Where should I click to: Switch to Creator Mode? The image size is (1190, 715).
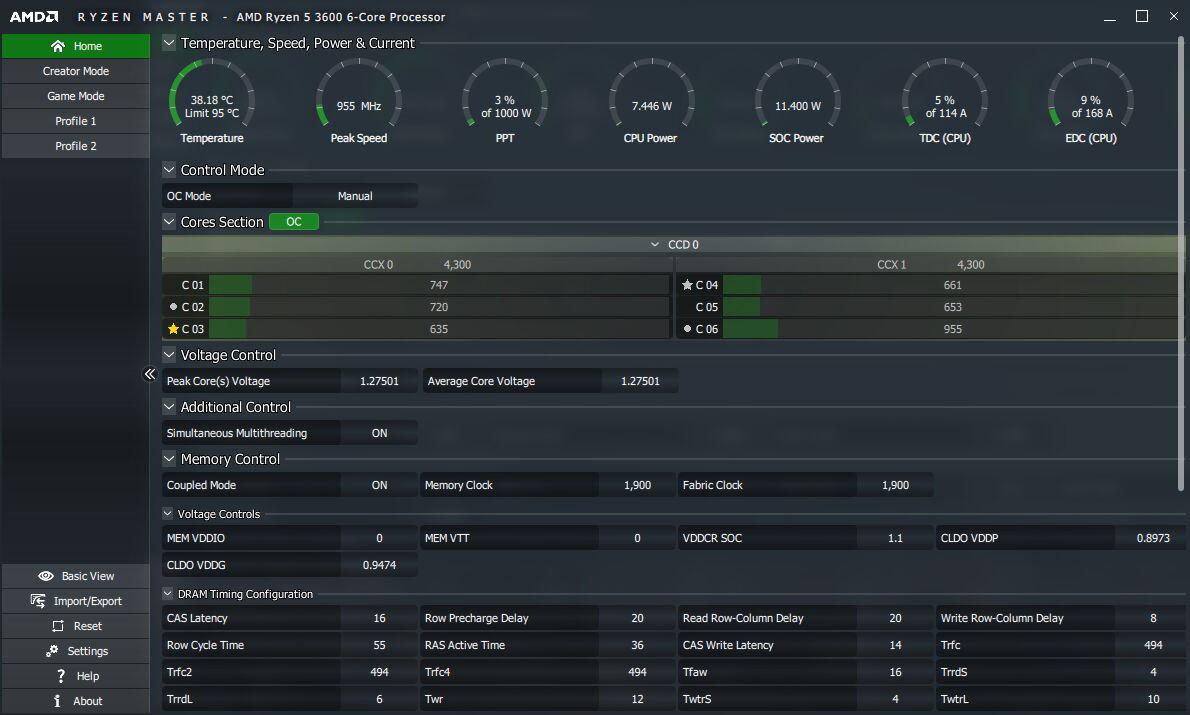(76, 71)
